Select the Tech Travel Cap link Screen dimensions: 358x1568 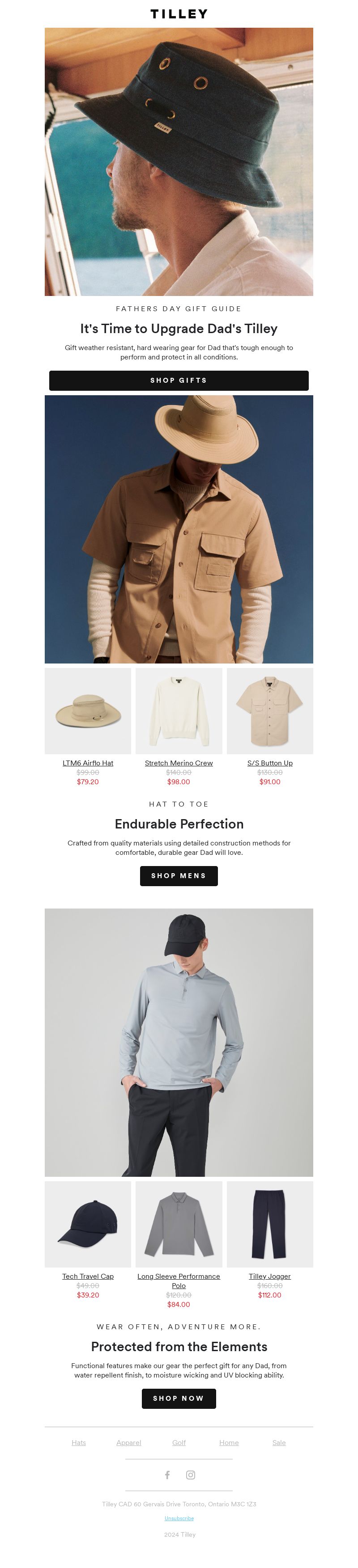[x=88, y=1276]
